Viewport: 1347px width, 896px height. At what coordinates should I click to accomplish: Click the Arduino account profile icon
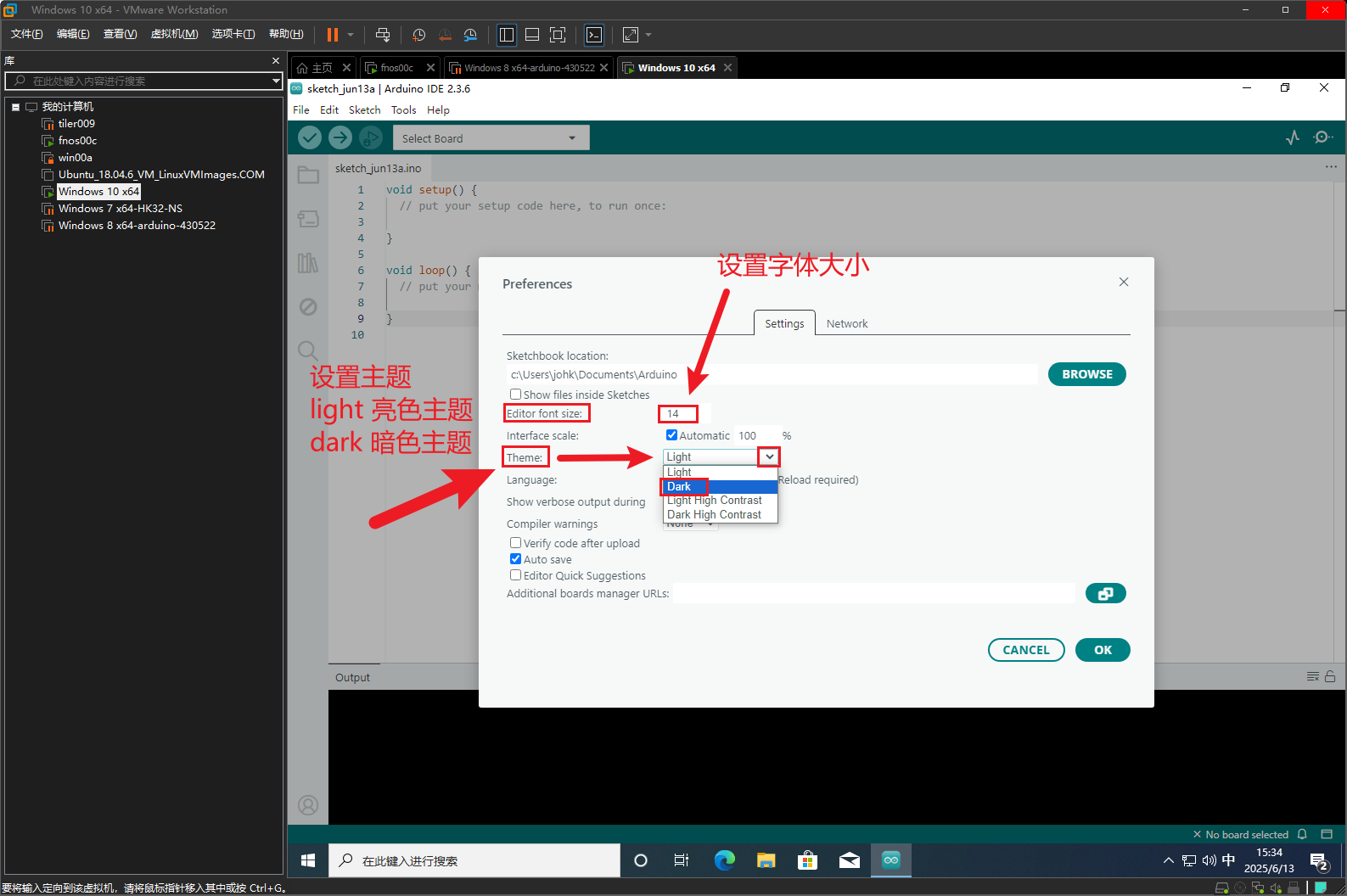[308, 805]
